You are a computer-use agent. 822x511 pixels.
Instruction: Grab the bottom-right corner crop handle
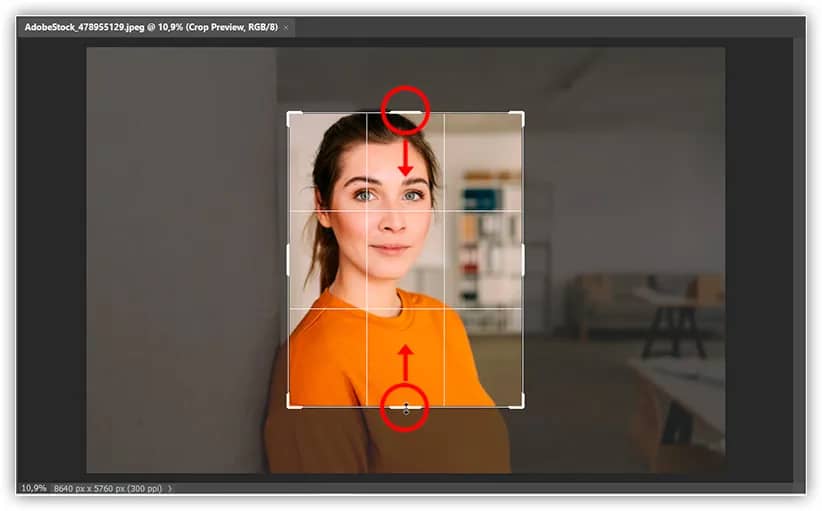point(520,405)
